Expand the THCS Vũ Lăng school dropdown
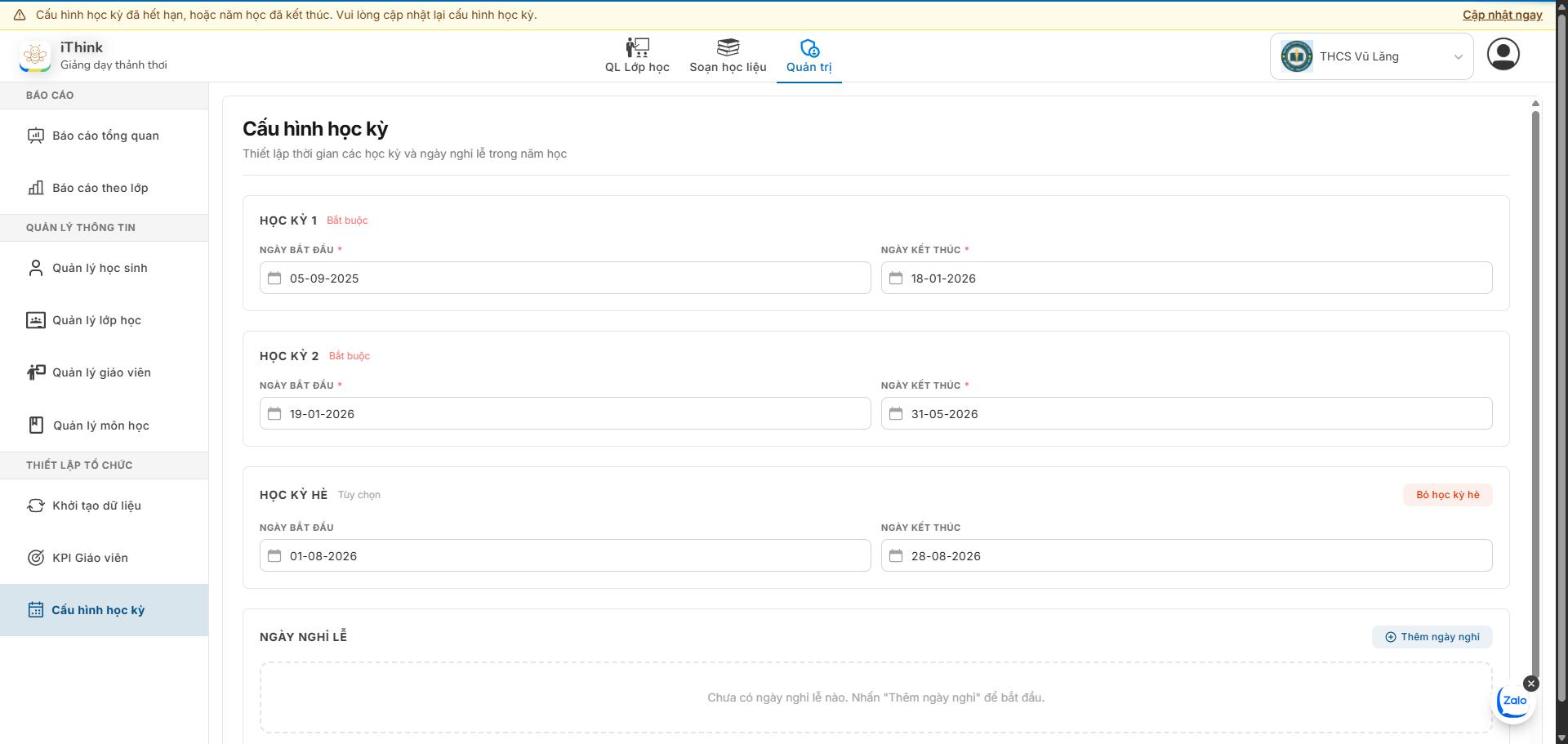This screenshot has width=1568, height=744. [x=1372, y=57]
